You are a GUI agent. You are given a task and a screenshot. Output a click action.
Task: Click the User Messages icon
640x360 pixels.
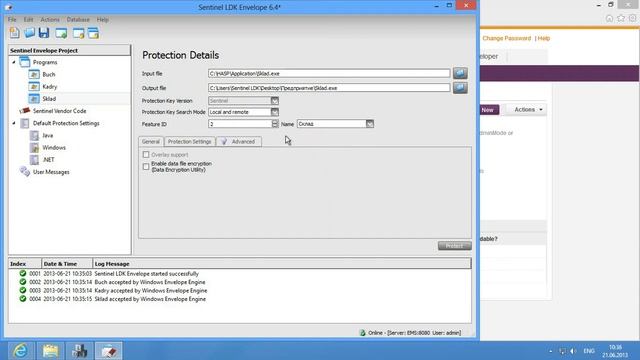(25, 172)
